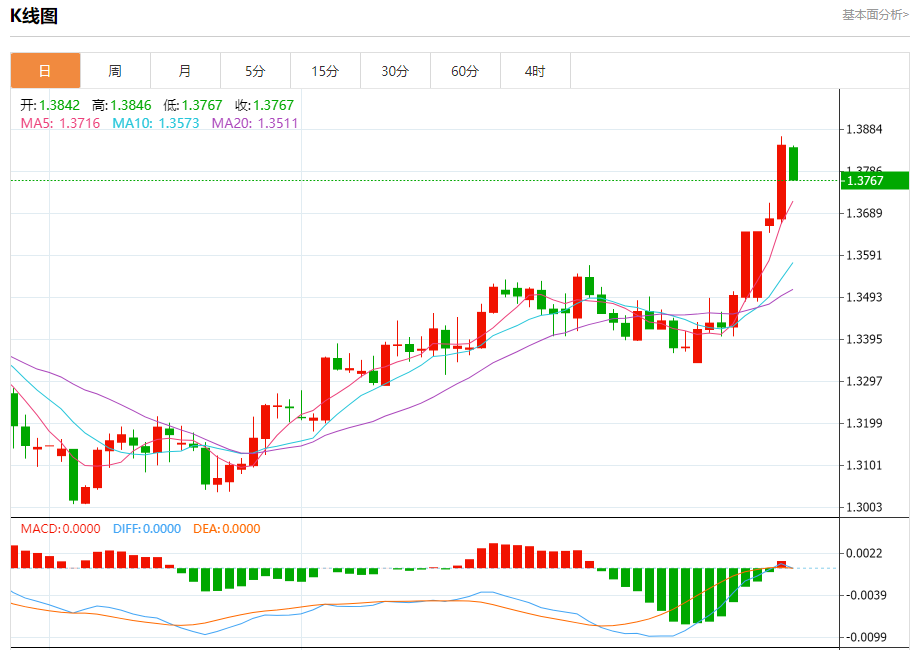Screen dimensions: 916x650
Task: Click the K线图 title heading
Action: pyautogui.click(x=34, y=15)
